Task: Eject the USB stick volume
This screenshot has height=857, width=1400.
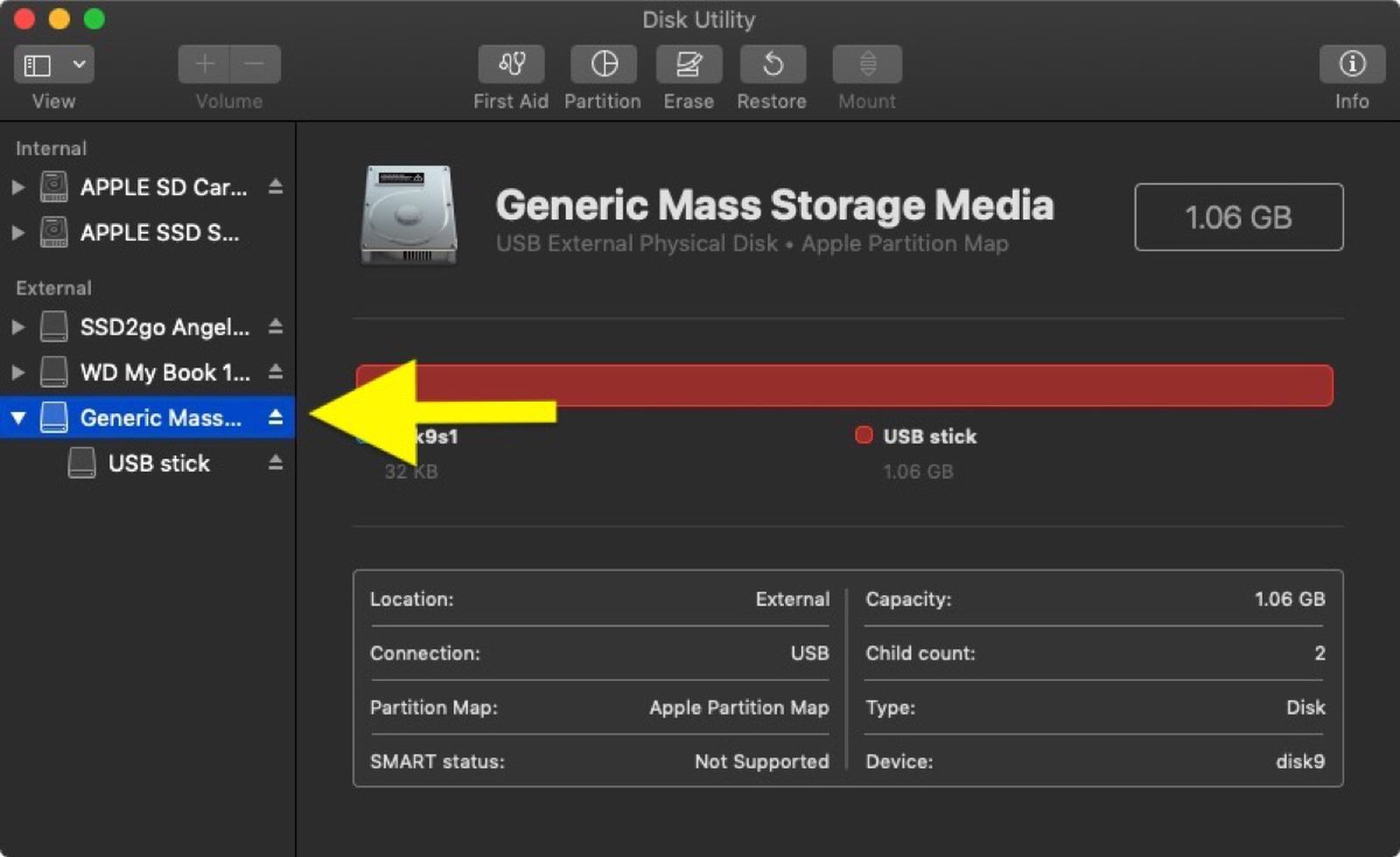Action: pyautogui.click(x=276, y=463)
